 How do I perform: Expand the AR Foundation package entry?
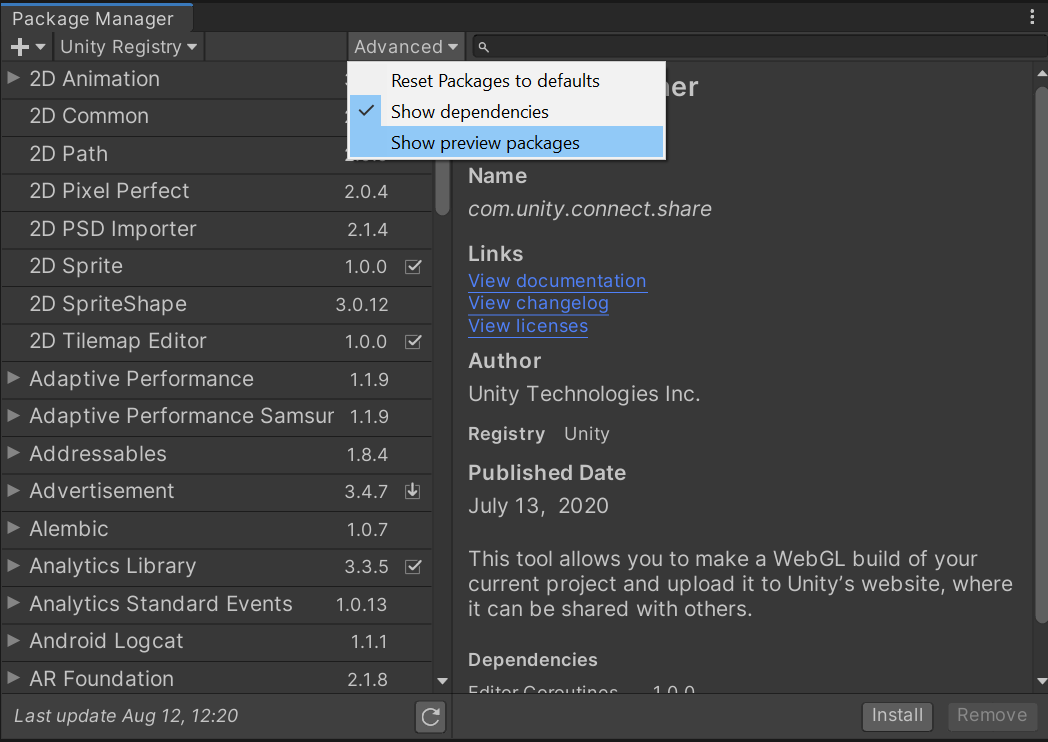point(11,679)
